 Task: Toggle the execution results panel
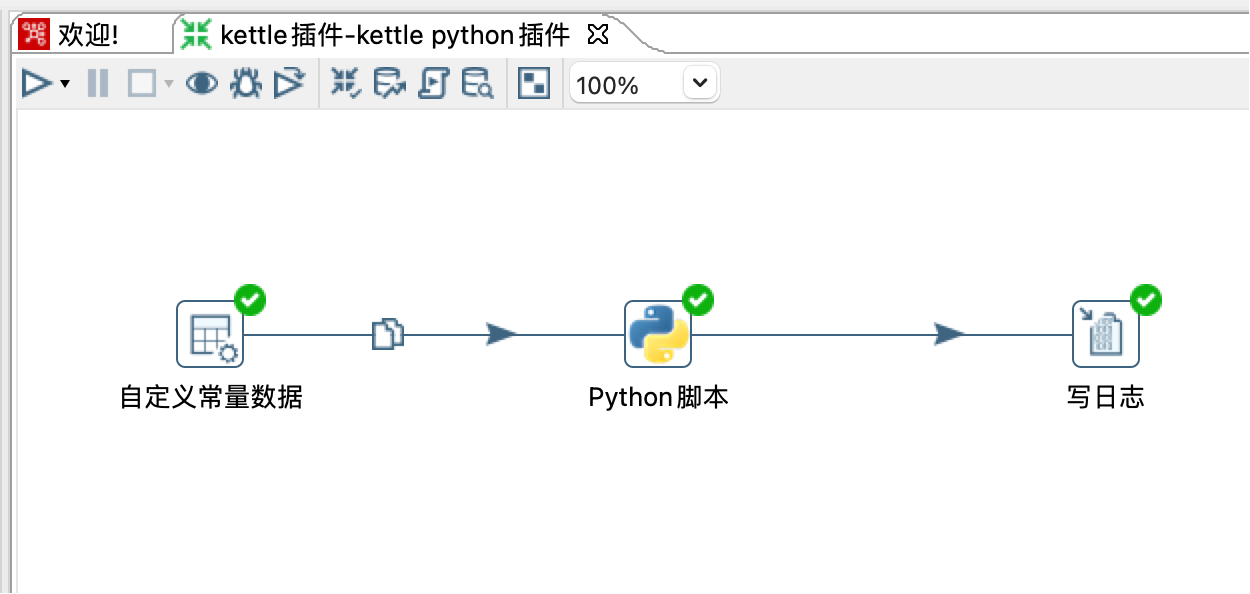534,84
